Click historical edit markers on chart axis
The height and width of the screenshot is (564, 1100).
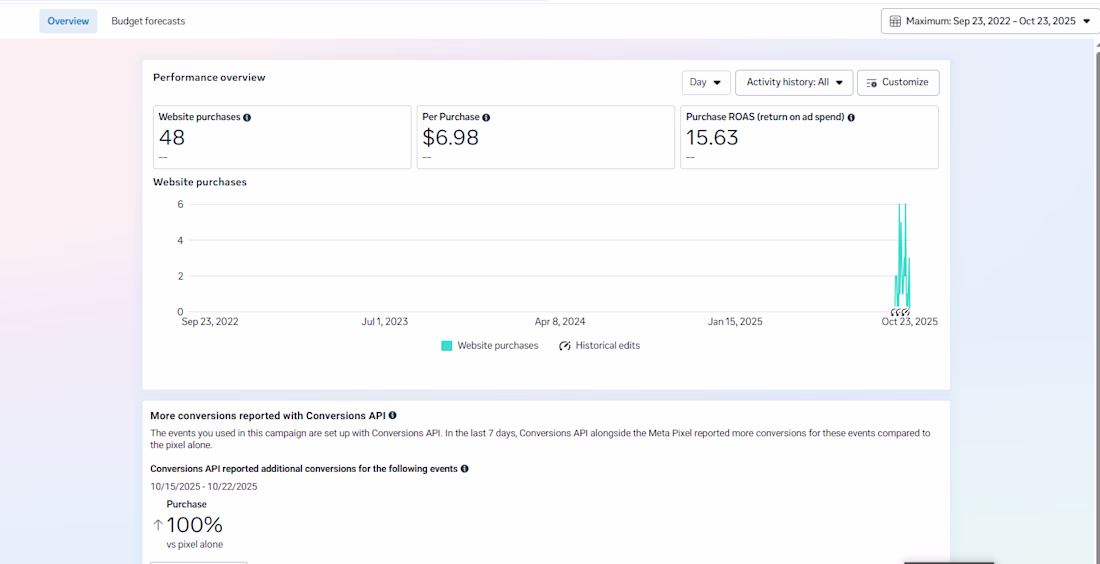(900, 312)
